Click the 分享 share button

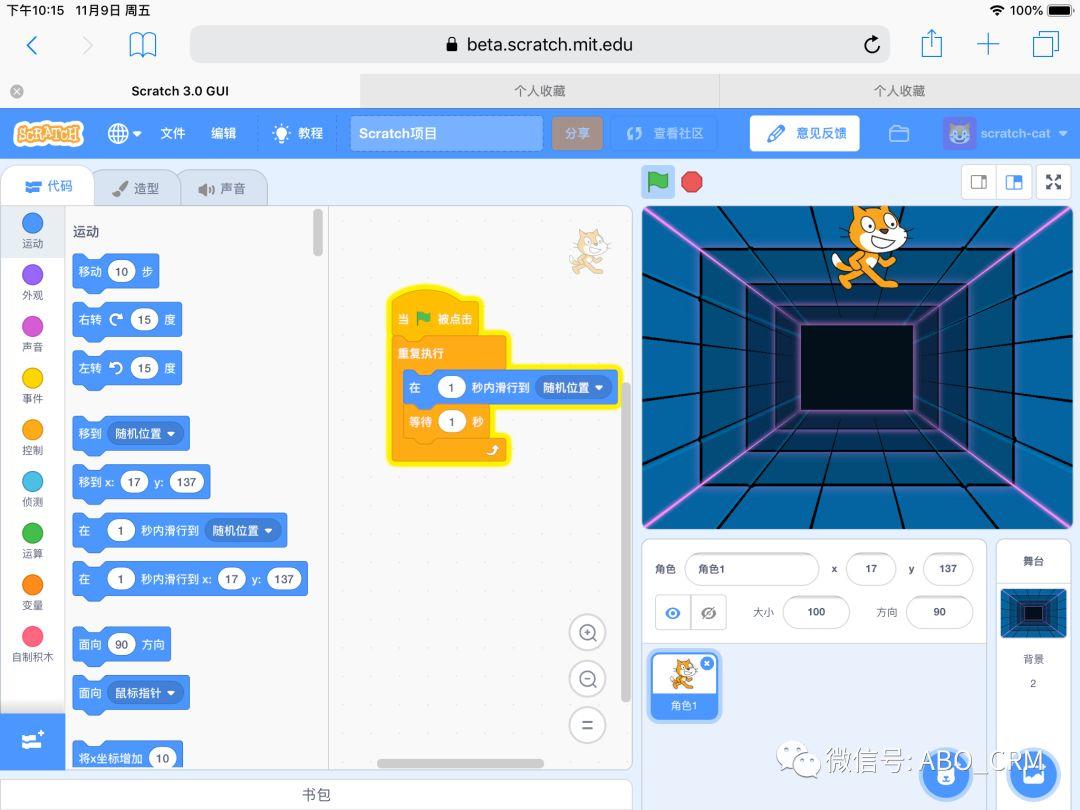(x=577, y=133)
